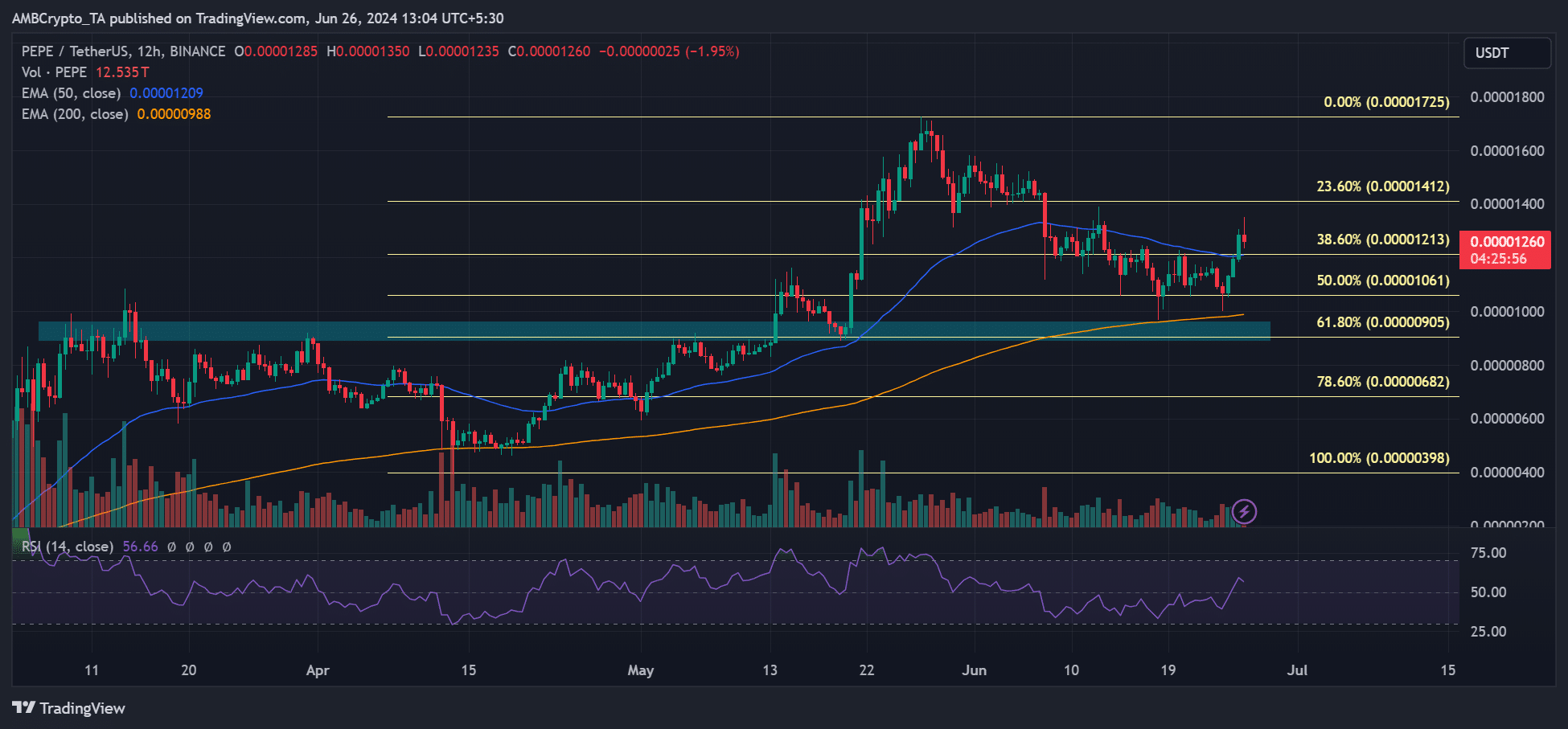Click the Jun date on time axis
The image size is (1568, 729).
(974, 670)
